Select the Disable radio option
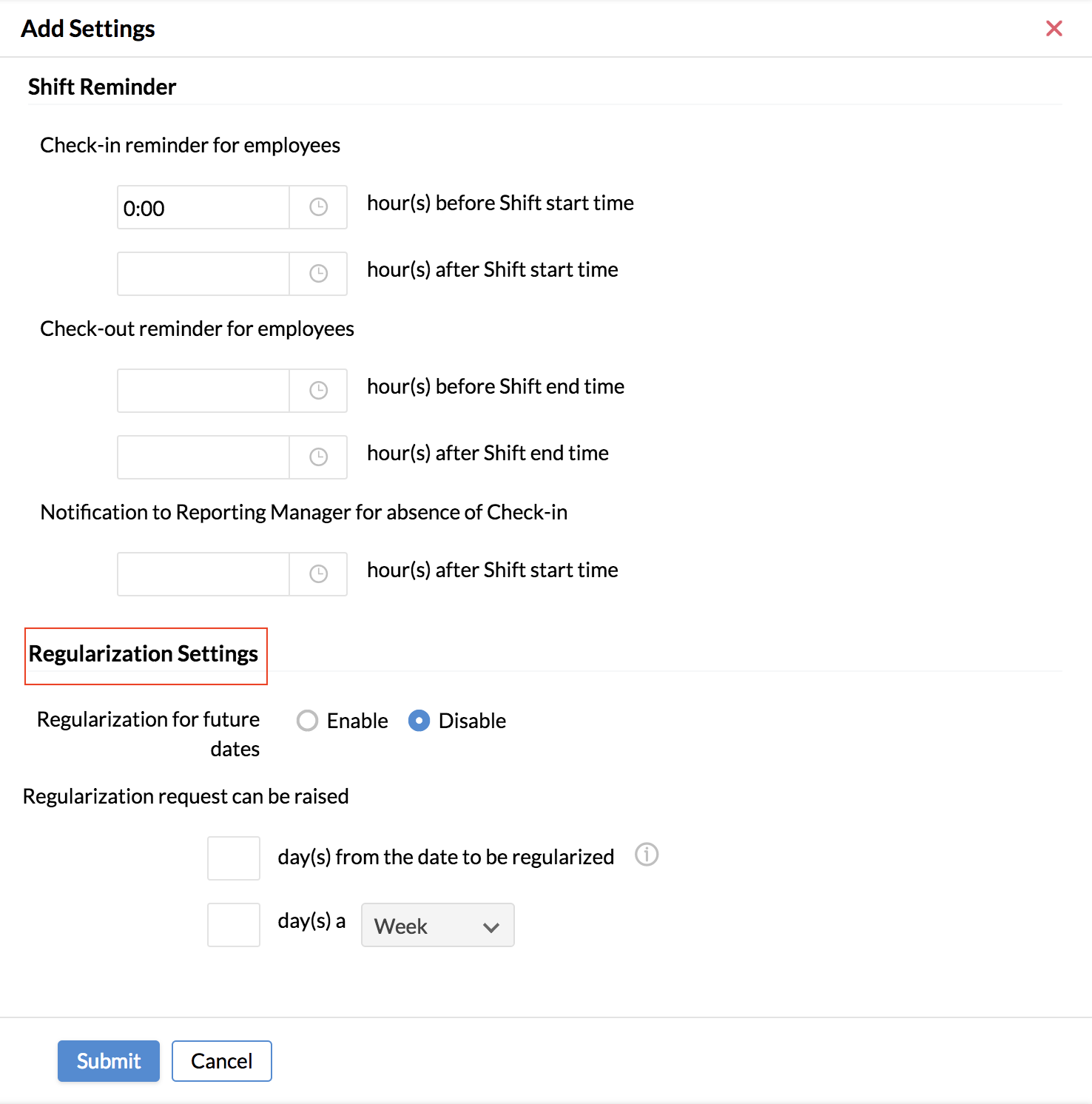This screenshot has height=1104, width=1092. [419, 721]
